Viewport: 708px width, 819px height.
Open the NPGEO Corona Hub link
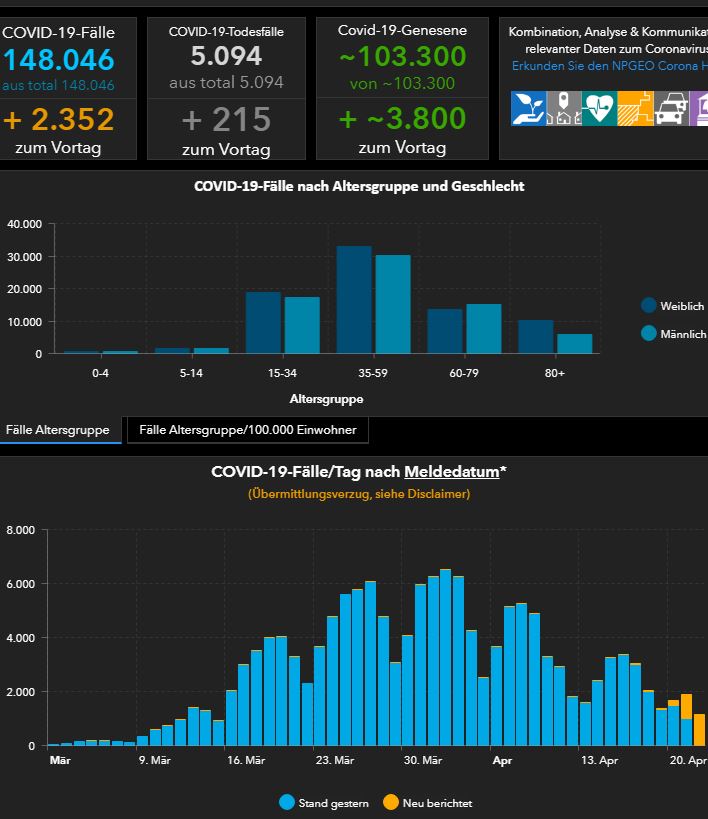[609, 65]
